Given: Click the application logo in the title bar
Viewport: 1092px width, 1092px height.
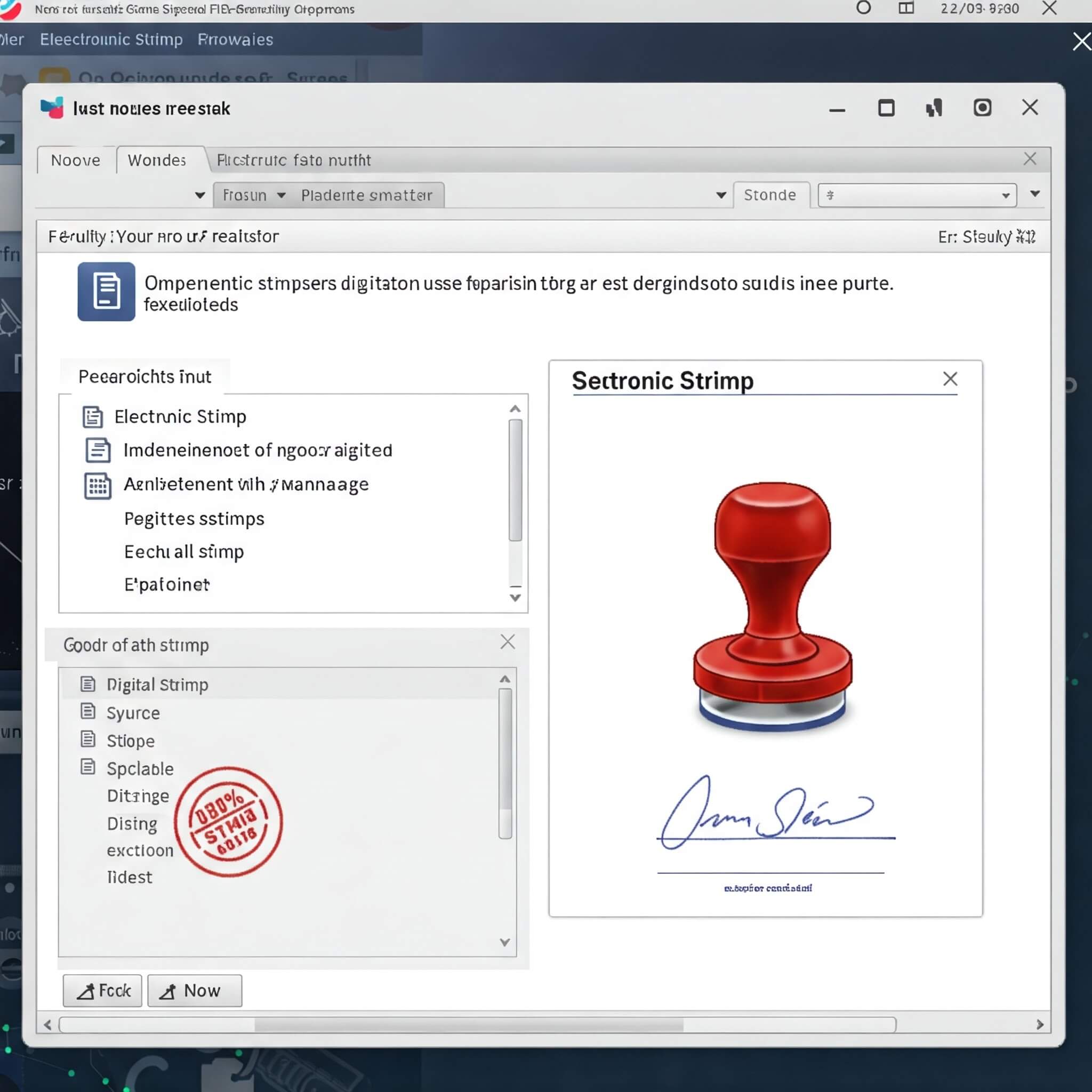Looking at the screenshot, I should [50, 107].
